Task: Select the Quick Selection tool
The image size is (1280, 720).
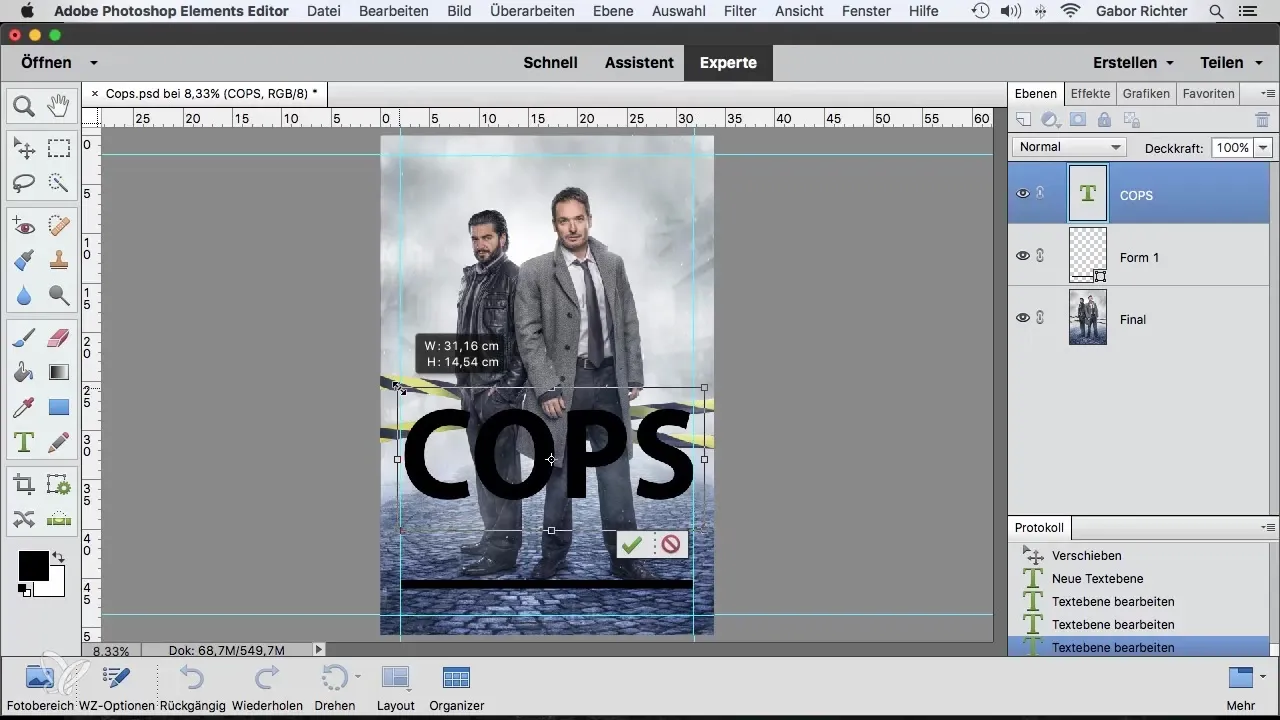Action: tap(59, 183)
